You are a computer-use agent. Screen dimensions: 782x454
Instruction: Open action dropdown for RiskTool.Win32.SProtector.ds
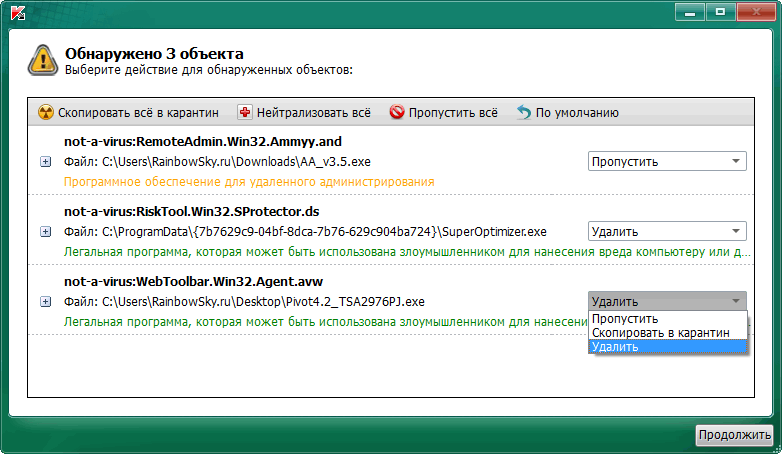click(x=667, y=231)
